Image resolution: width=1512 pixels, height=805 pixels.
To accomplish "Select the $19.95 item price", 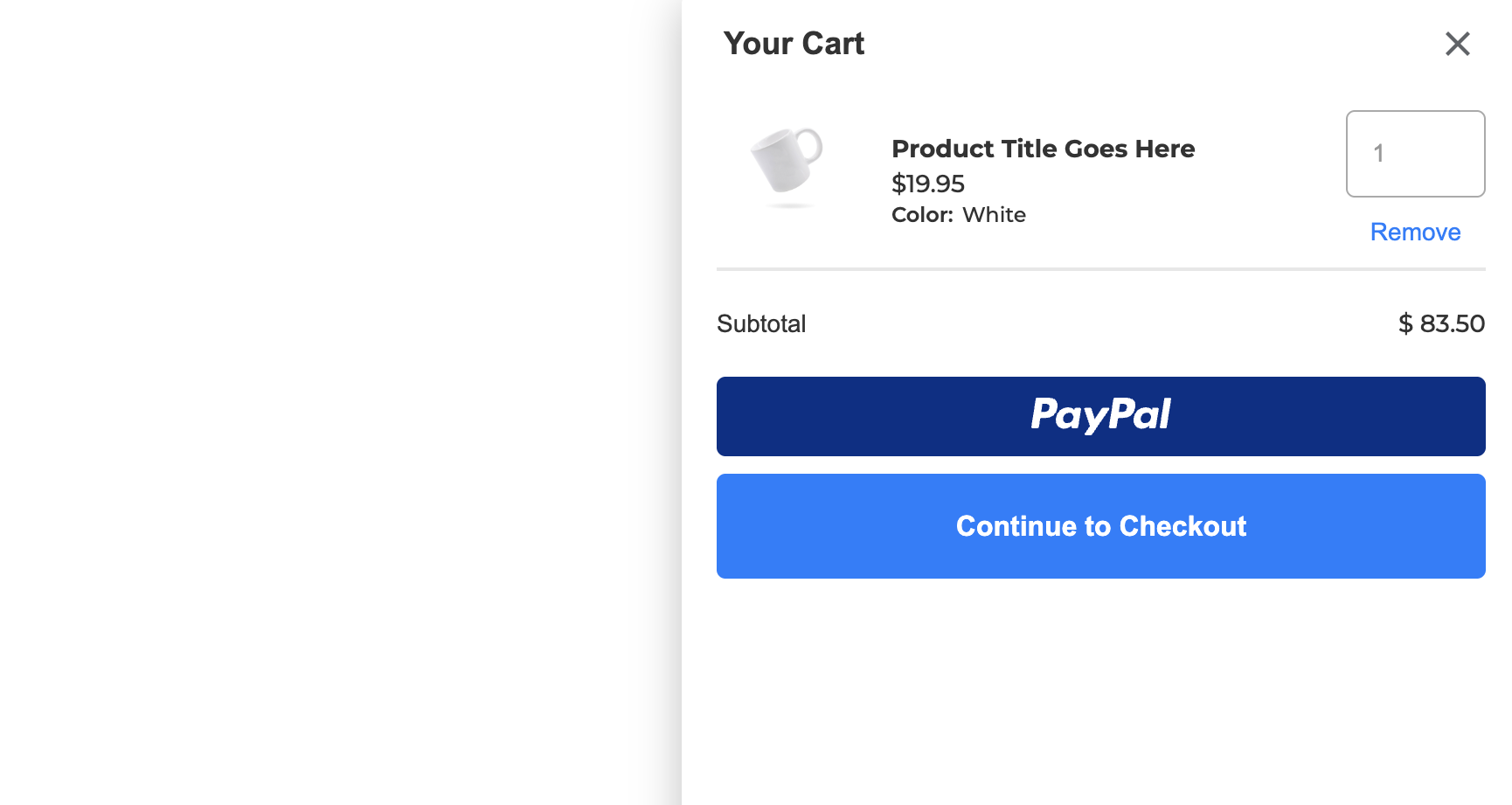I will coord(927,184).
